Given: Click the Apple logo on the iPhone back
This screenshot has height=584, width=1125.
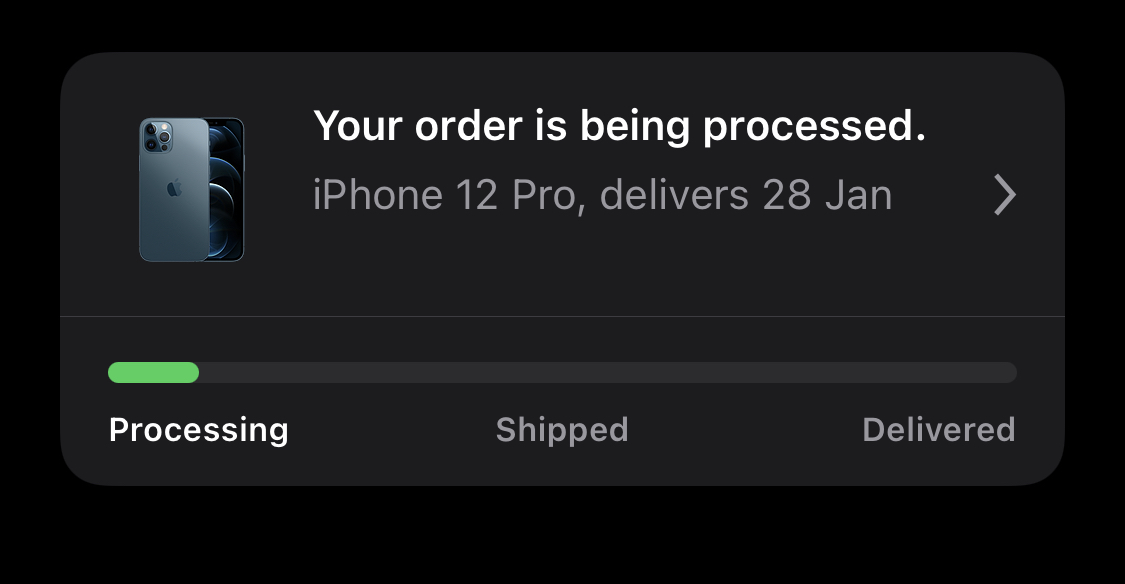Looking at the screenshot, I should pyautogui.click(x=173, y=187).
